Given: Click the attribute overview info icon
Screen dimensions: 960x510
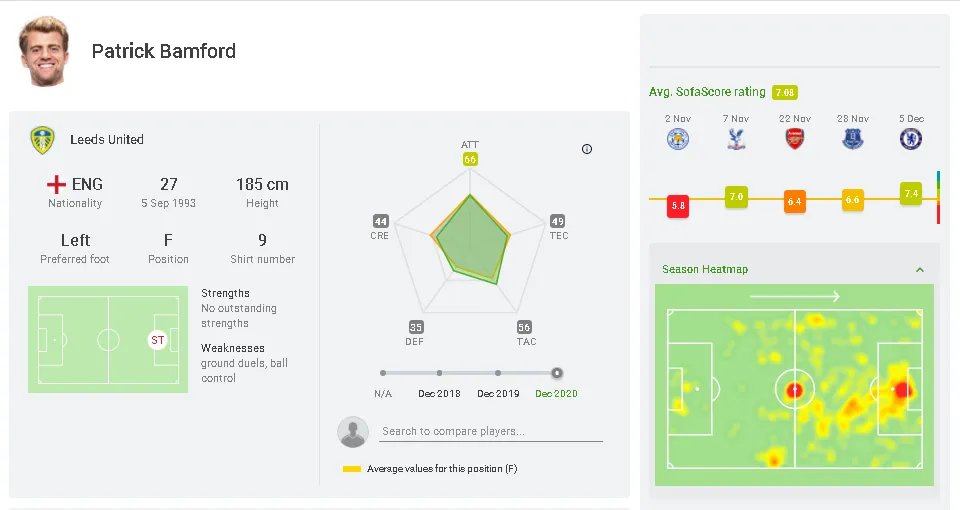Looking at the screenshot, I should click(x=587, y=149).
